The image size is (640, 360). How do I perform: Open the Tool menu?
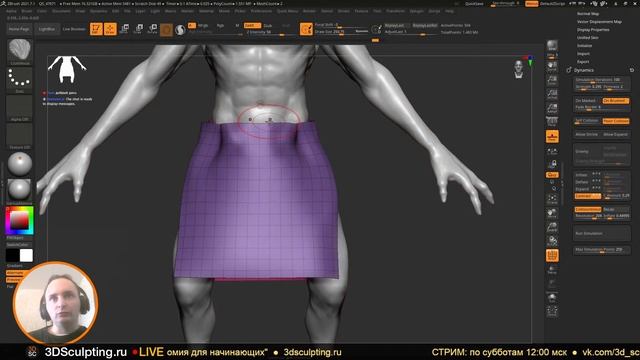377,11
